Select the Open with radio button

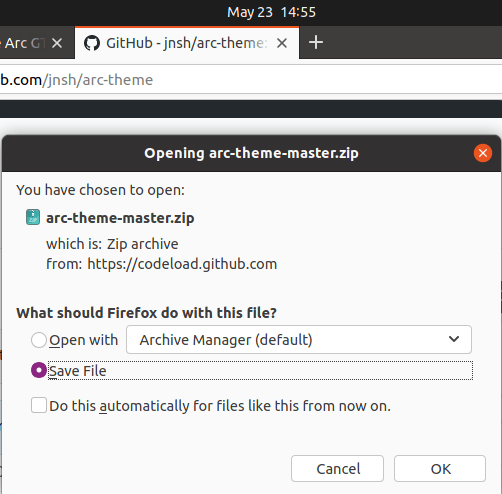coord(39,340)
